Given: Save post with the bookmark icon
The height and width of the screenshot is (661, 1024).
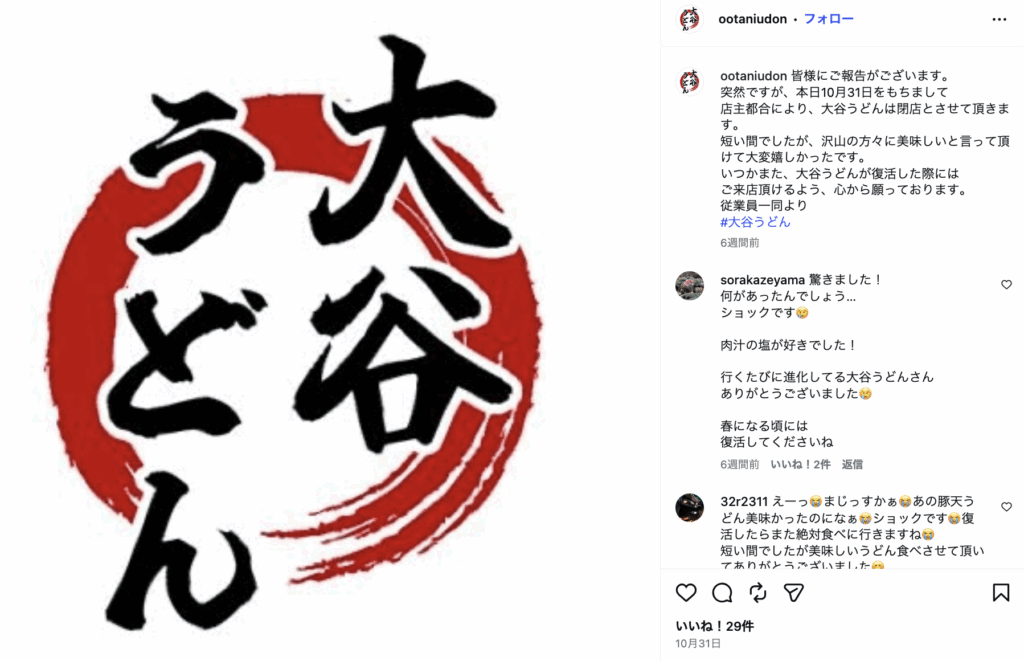Looking at the screenshot, I should pyautogui.click(x=1000, y=592).
